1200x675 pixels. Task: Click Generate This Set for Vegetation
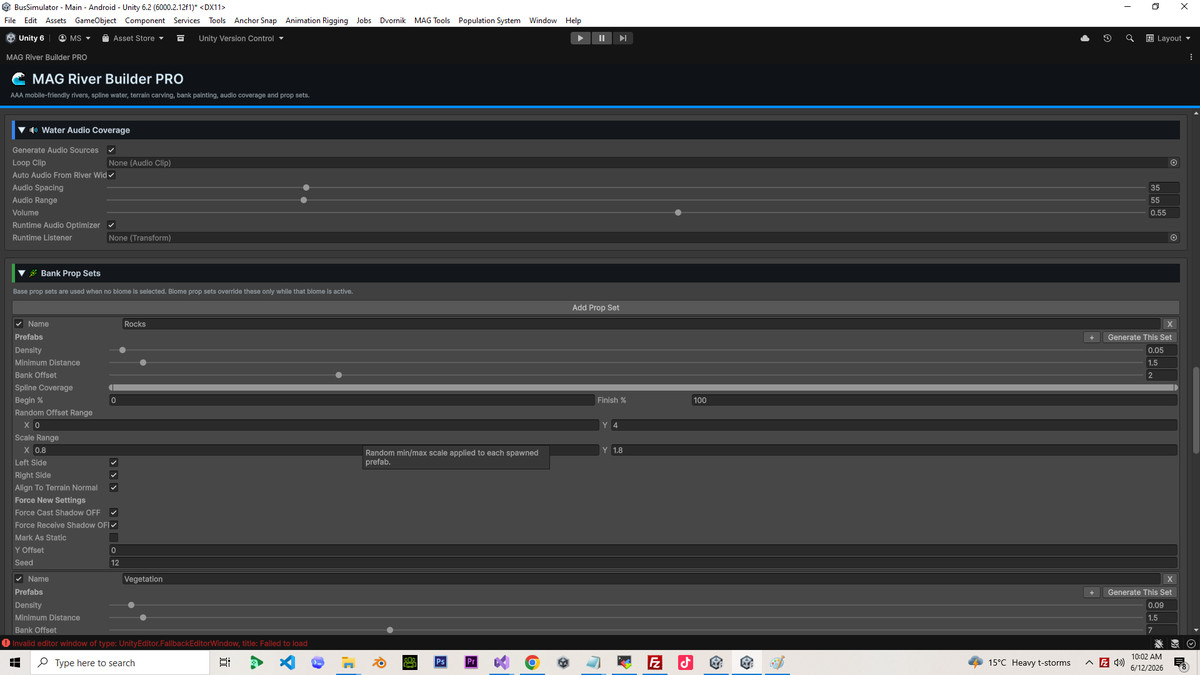tap(1140, 592)
